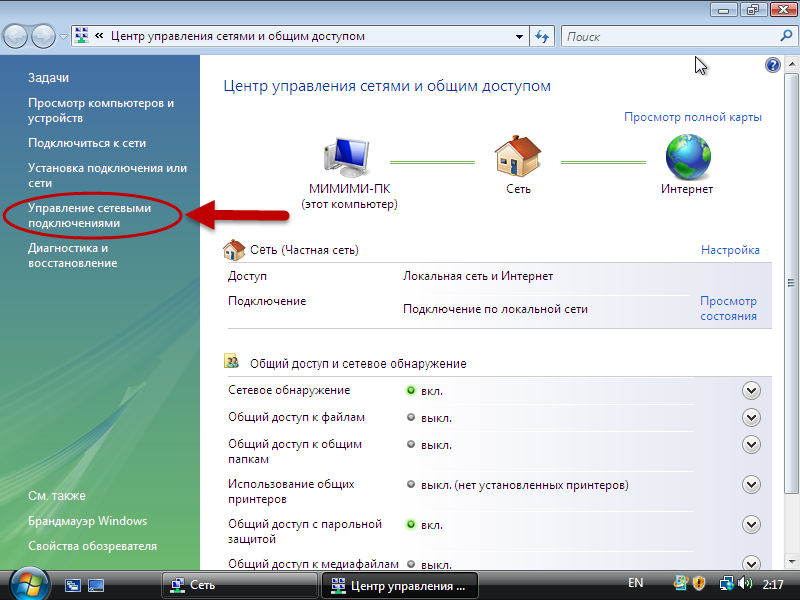Expand Использование общих принтеров chevron
The image size is (800, 600).
751,485
